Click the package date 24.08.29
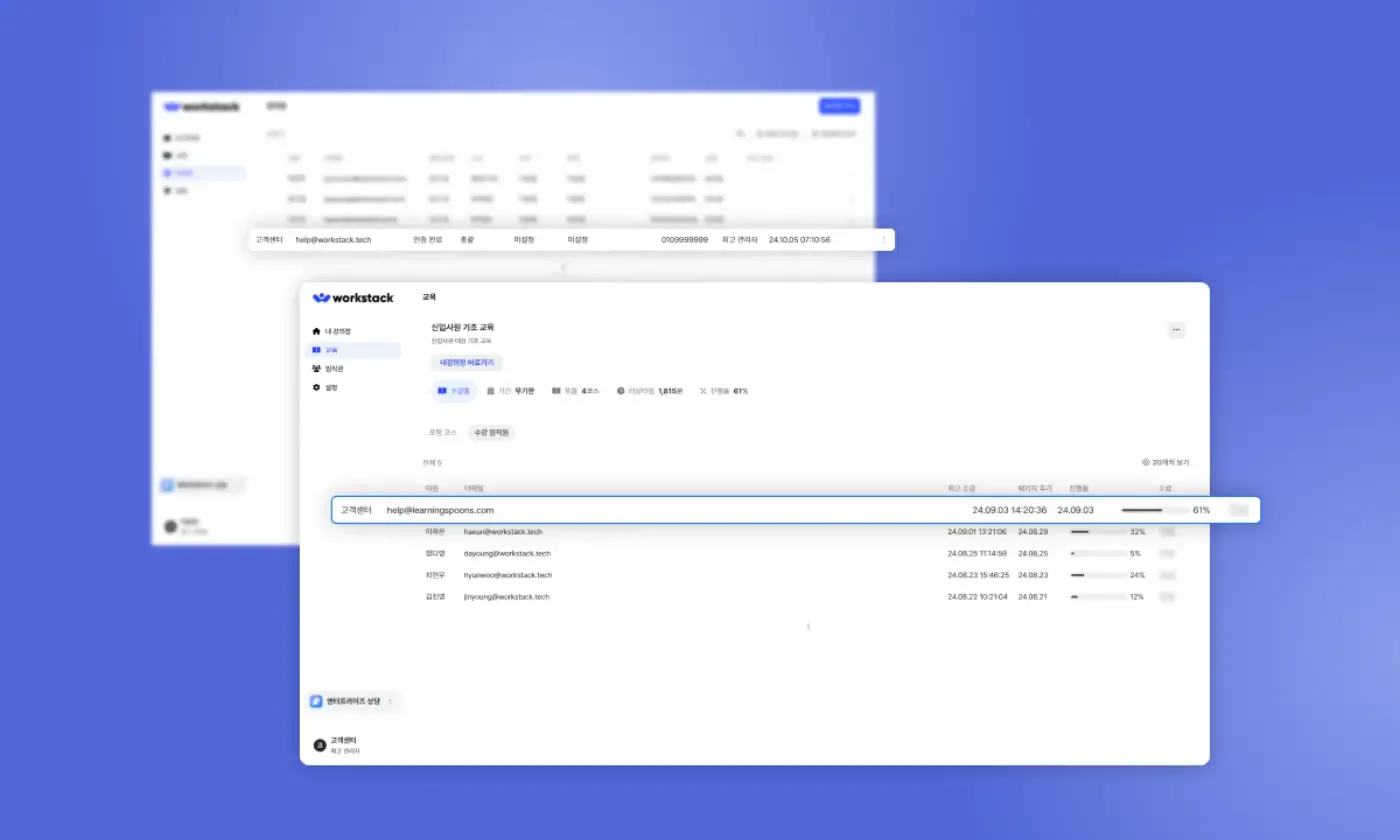This screenshot has width=1400, height=840. click(1035, 532)
